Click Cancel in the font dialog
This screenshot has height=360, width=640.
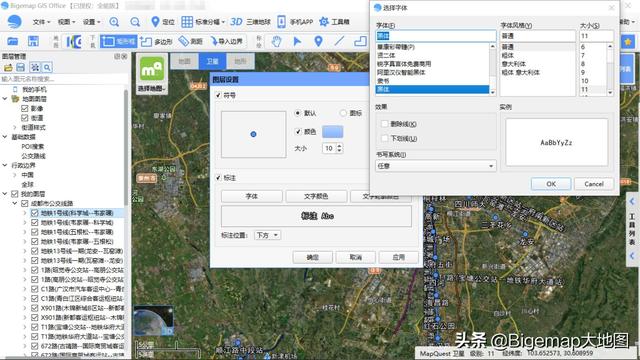[x=594, y=184]
